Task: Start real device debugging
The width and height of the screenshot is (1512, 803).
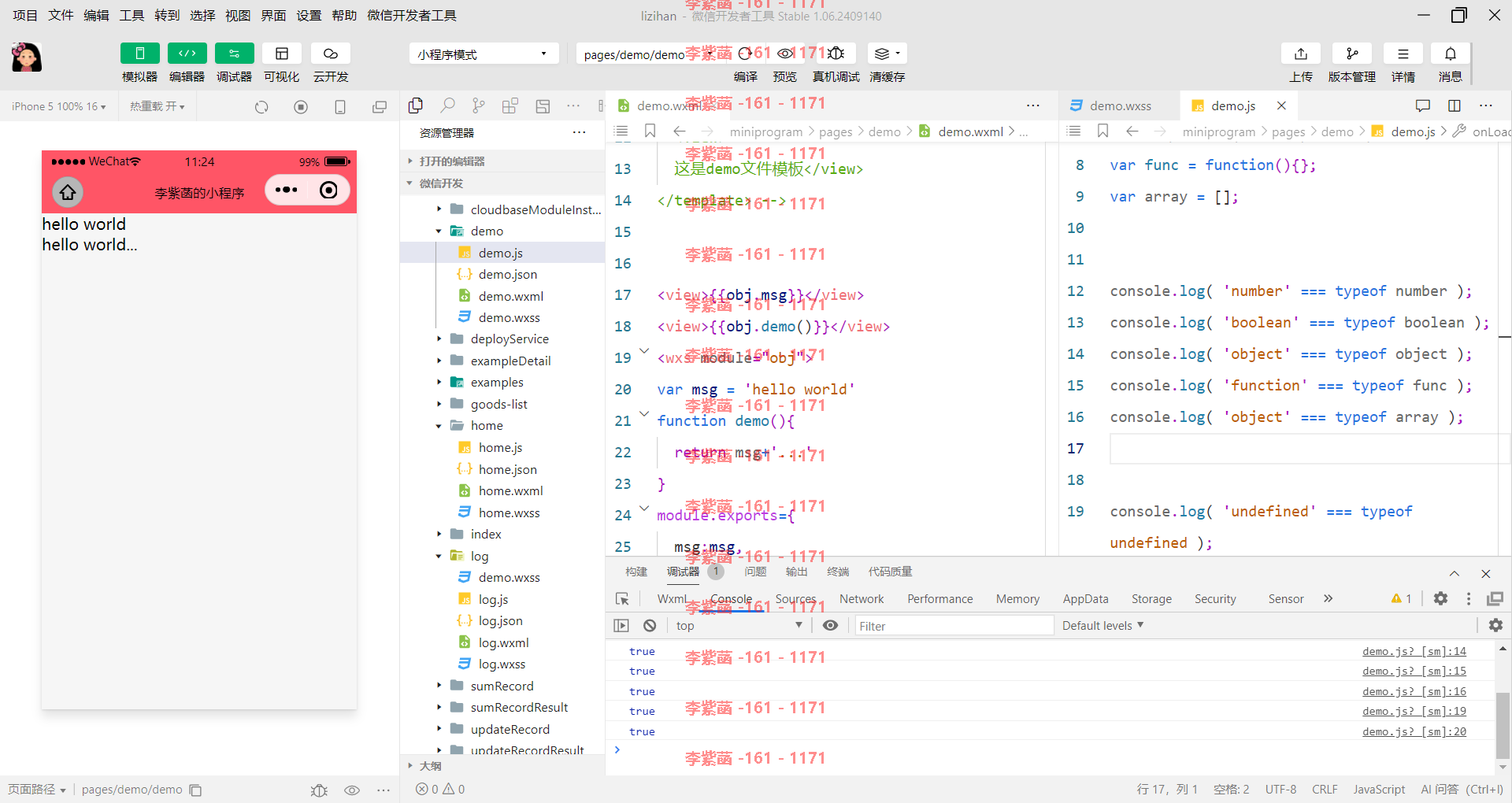Action: click(x=836, y=54)
